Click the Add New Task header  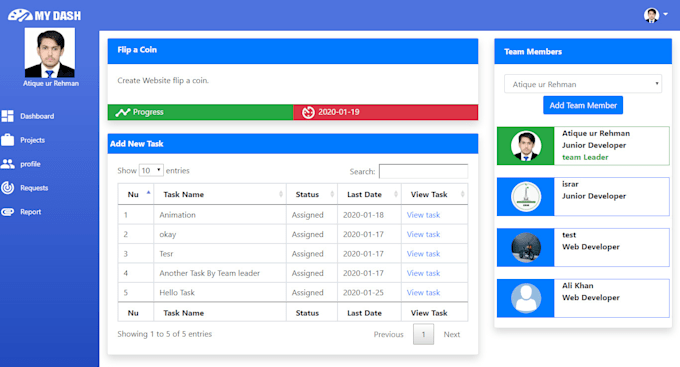[293, 144]
